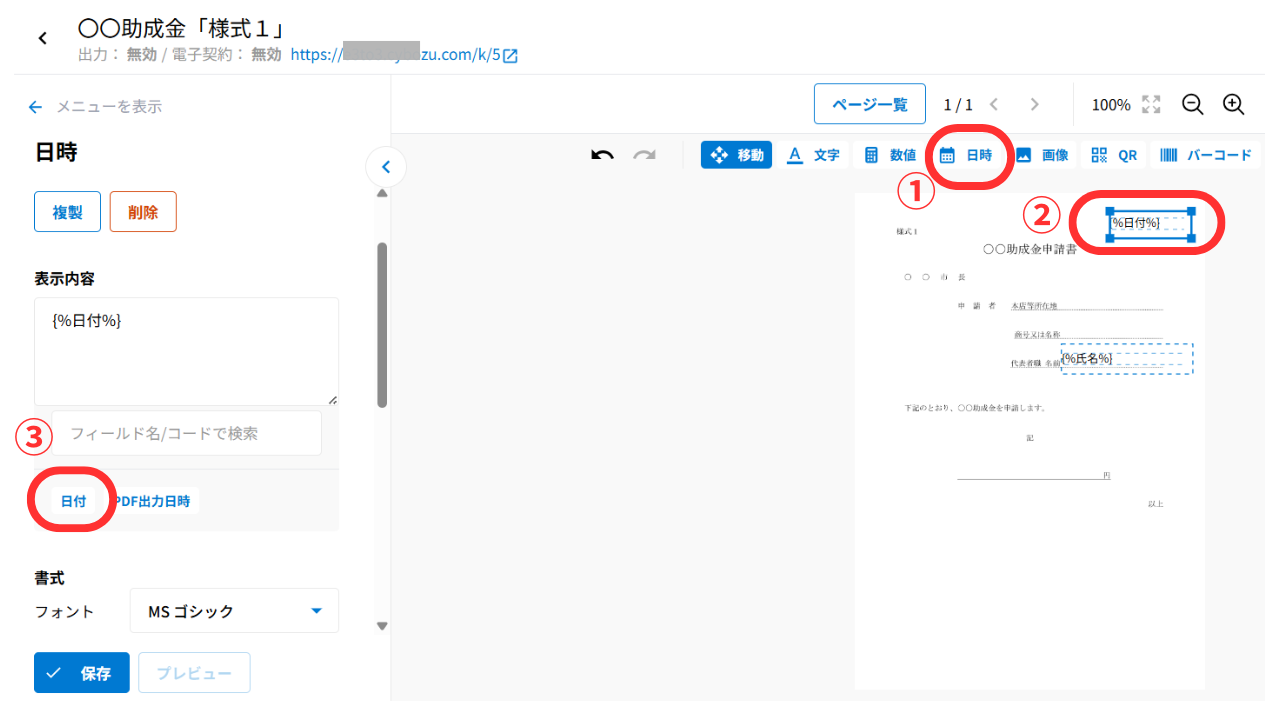Select the 日時 toolbar item
1280x720 pixels.
[966, 155]
